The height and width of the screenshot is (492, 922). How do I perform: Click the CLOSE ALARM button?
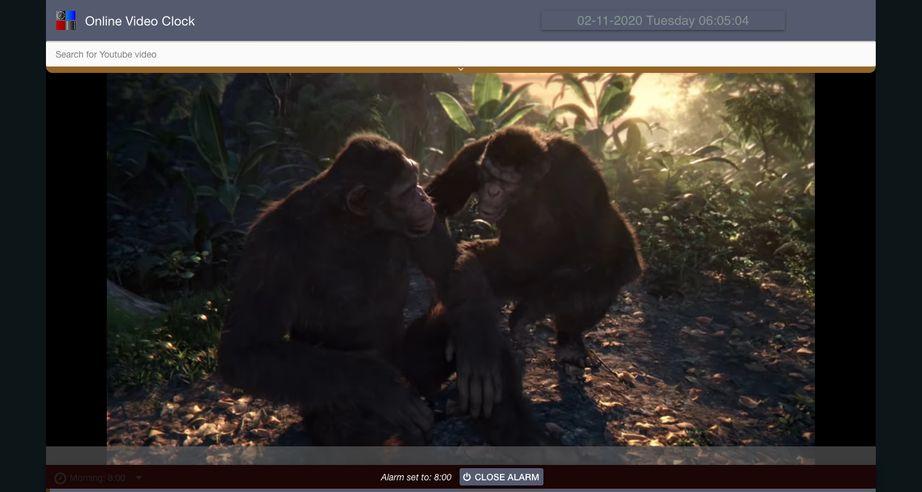pos(501,477)
